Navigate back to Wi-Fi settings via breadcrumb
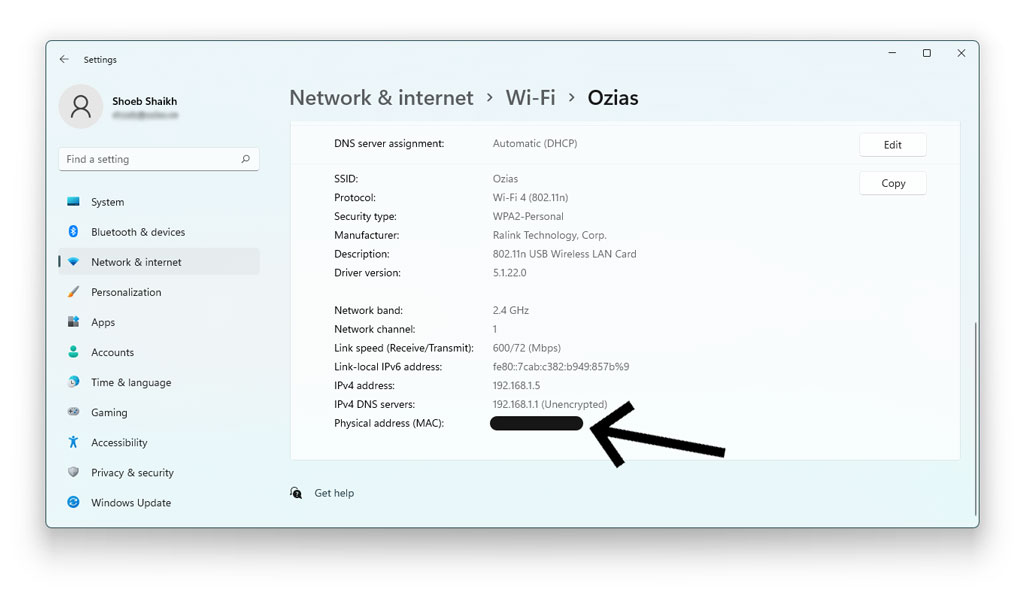The height and width of the screenshot is (600, 1022). tap(530, 97)
